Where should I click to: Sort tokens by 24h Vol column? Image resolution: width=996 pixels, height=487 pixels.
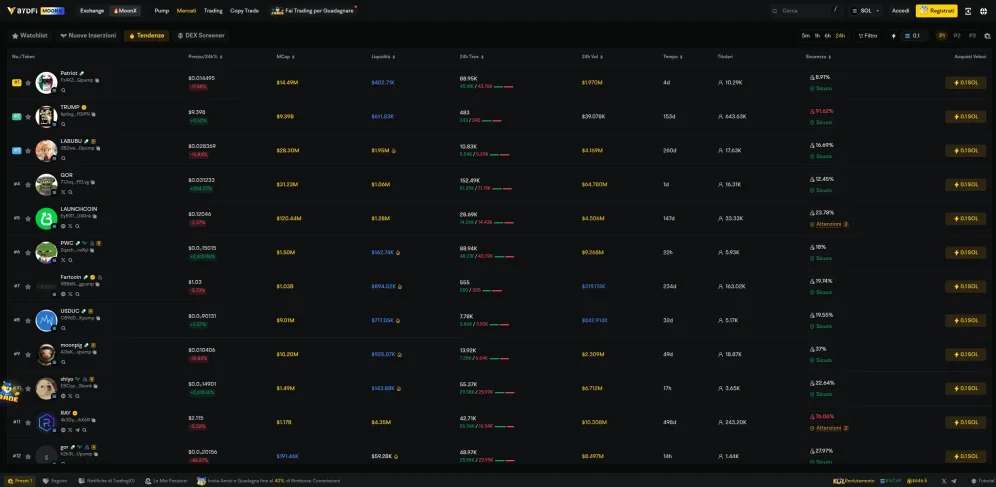[x=590, y=56]
